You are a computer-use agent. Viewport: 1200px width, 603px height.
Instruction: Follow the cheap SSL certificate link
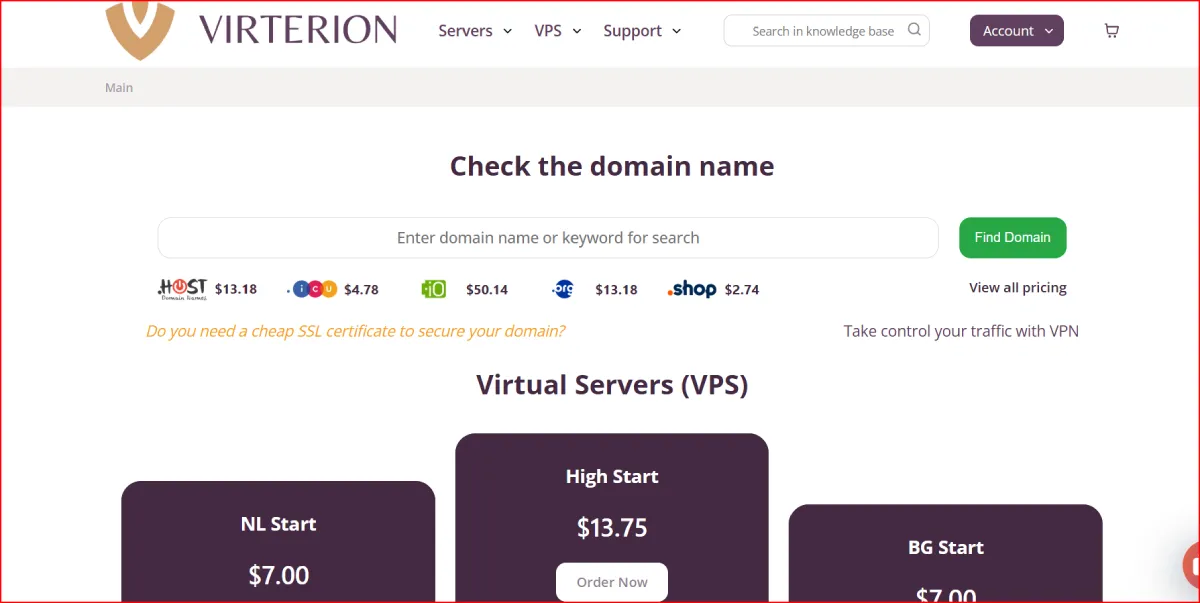click(x=355, y=331)
